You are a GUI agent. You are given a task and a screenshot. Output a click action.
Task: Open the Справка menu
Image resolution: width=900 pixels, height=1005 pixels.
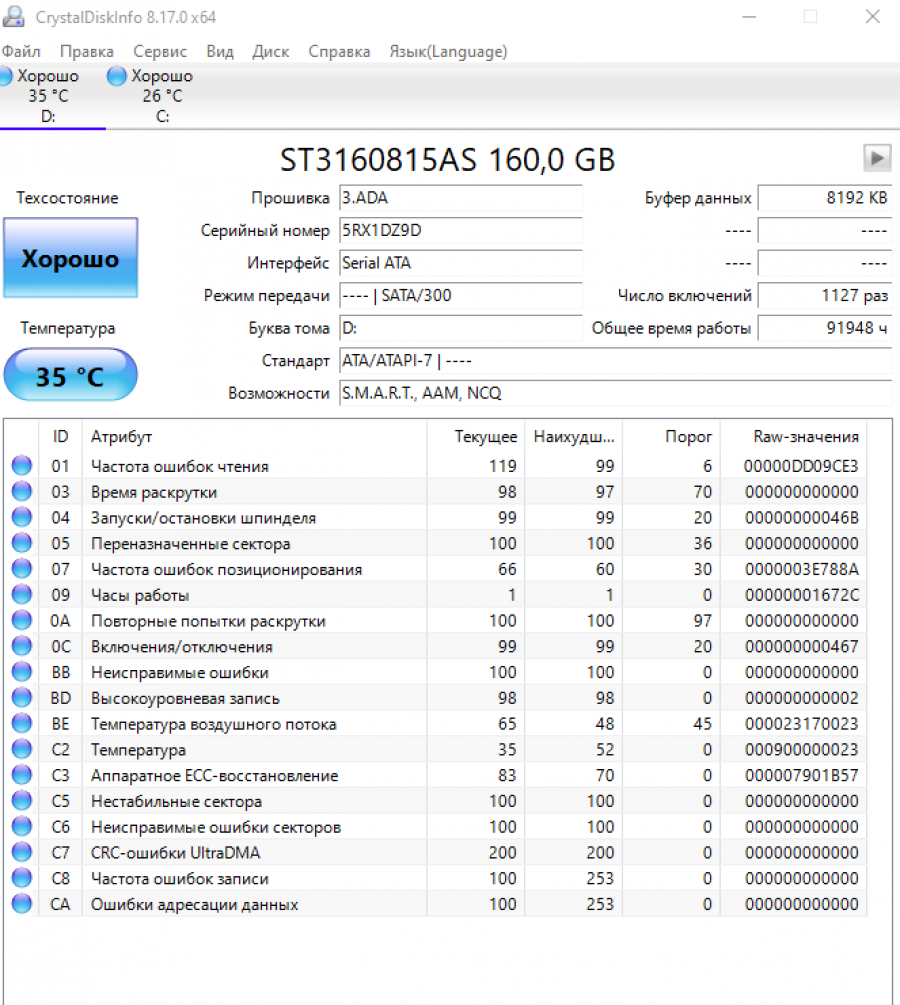[339, 51]
